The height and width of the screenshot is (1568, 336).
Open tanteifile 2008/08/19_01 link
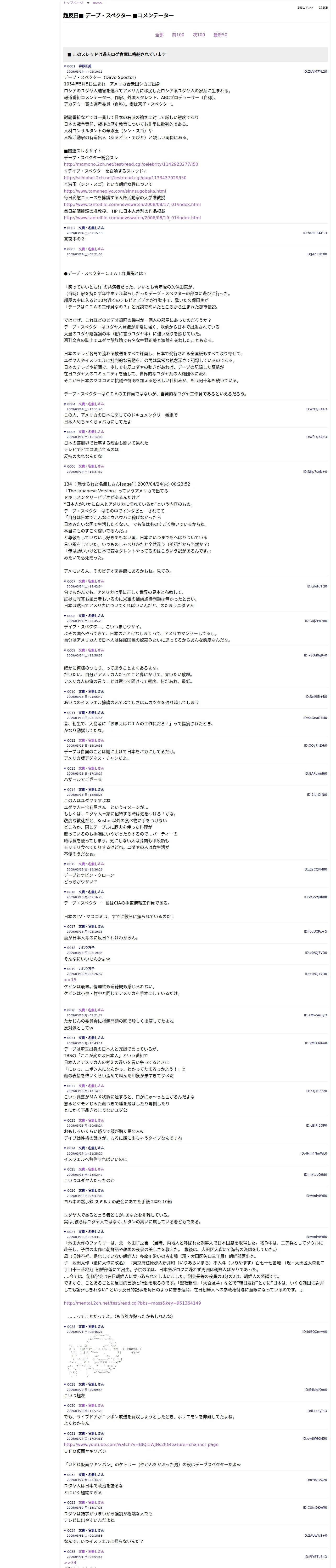coord(132,218)
